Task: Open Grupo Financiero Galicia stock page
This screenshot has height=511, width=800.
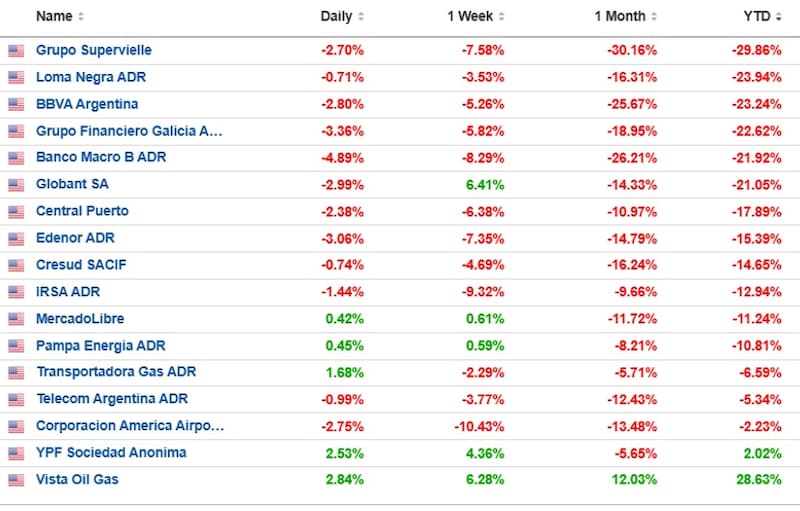Action: tap(129, 131)
